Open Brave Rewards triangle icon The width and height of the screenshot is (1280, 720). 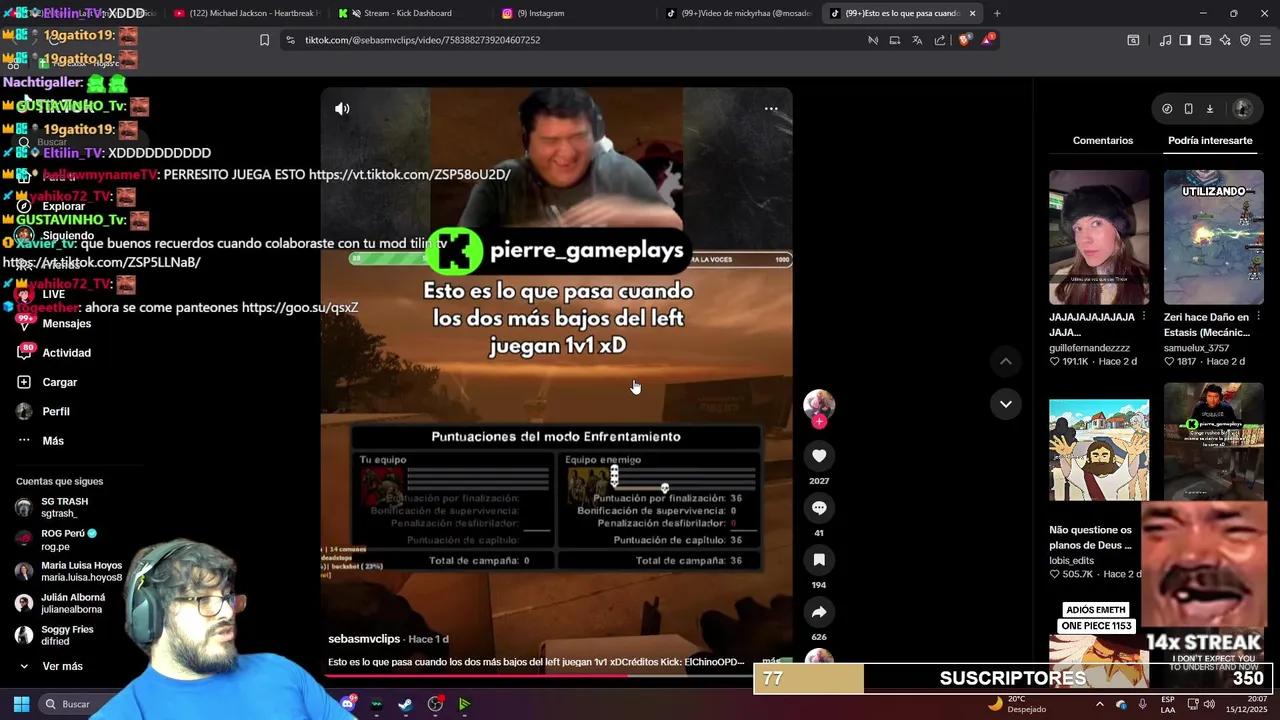point(988,40)
